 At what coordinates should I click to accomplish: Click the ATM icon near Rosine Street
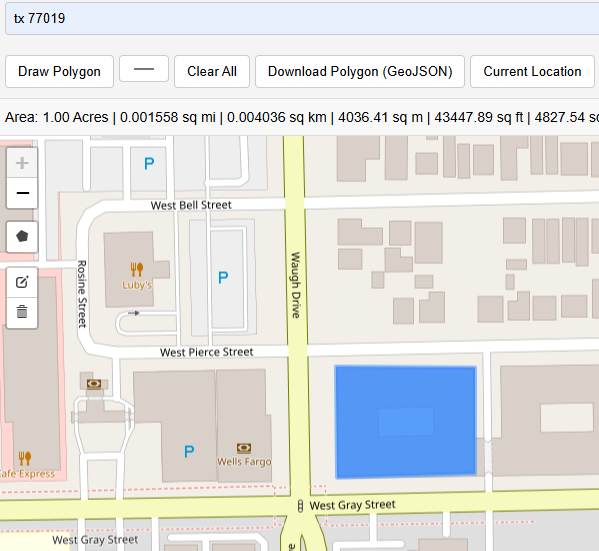click(x=94, y=383)
